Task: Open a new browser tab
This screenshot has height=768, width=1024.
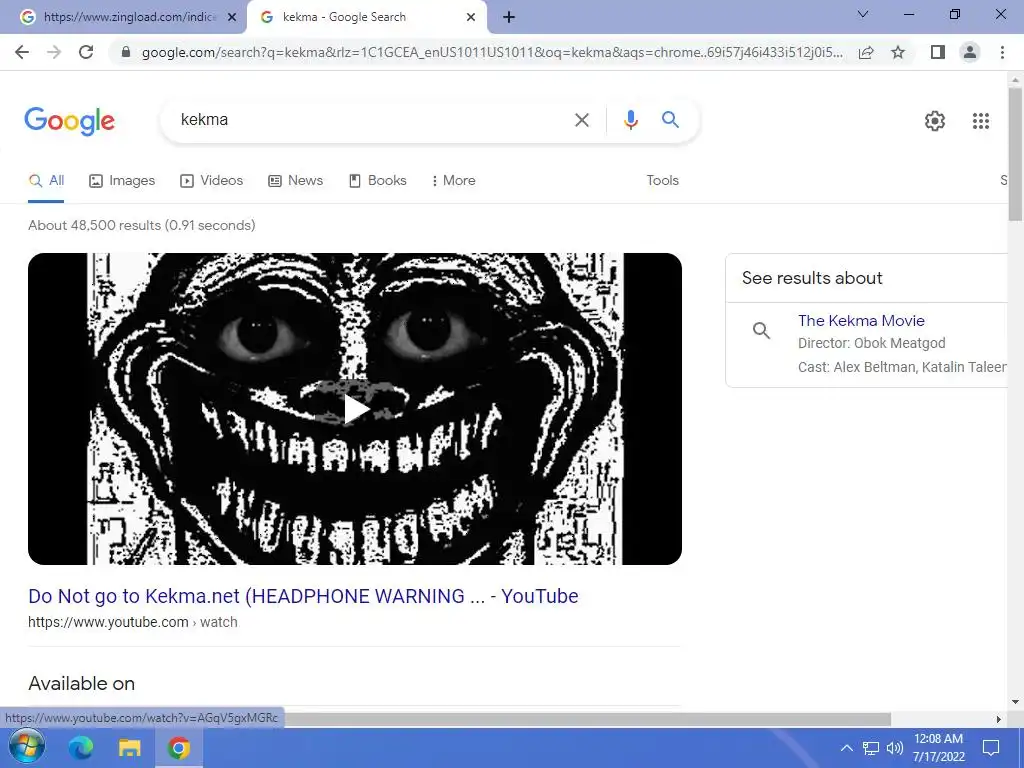Action: (509, 17)
